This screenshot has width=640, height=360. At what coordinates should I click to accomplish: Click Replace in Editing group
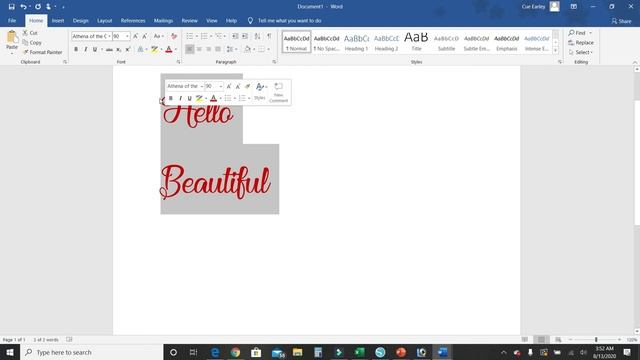click(x=581, y=42)
